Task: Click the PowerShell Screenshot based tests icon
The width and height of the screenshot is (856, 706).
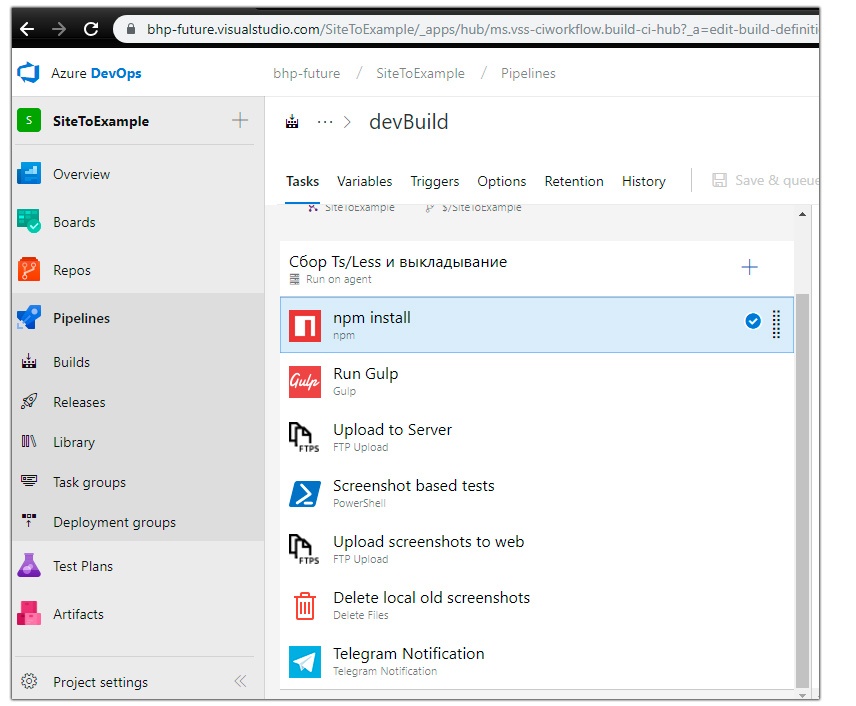Action: tap(305, 493)
